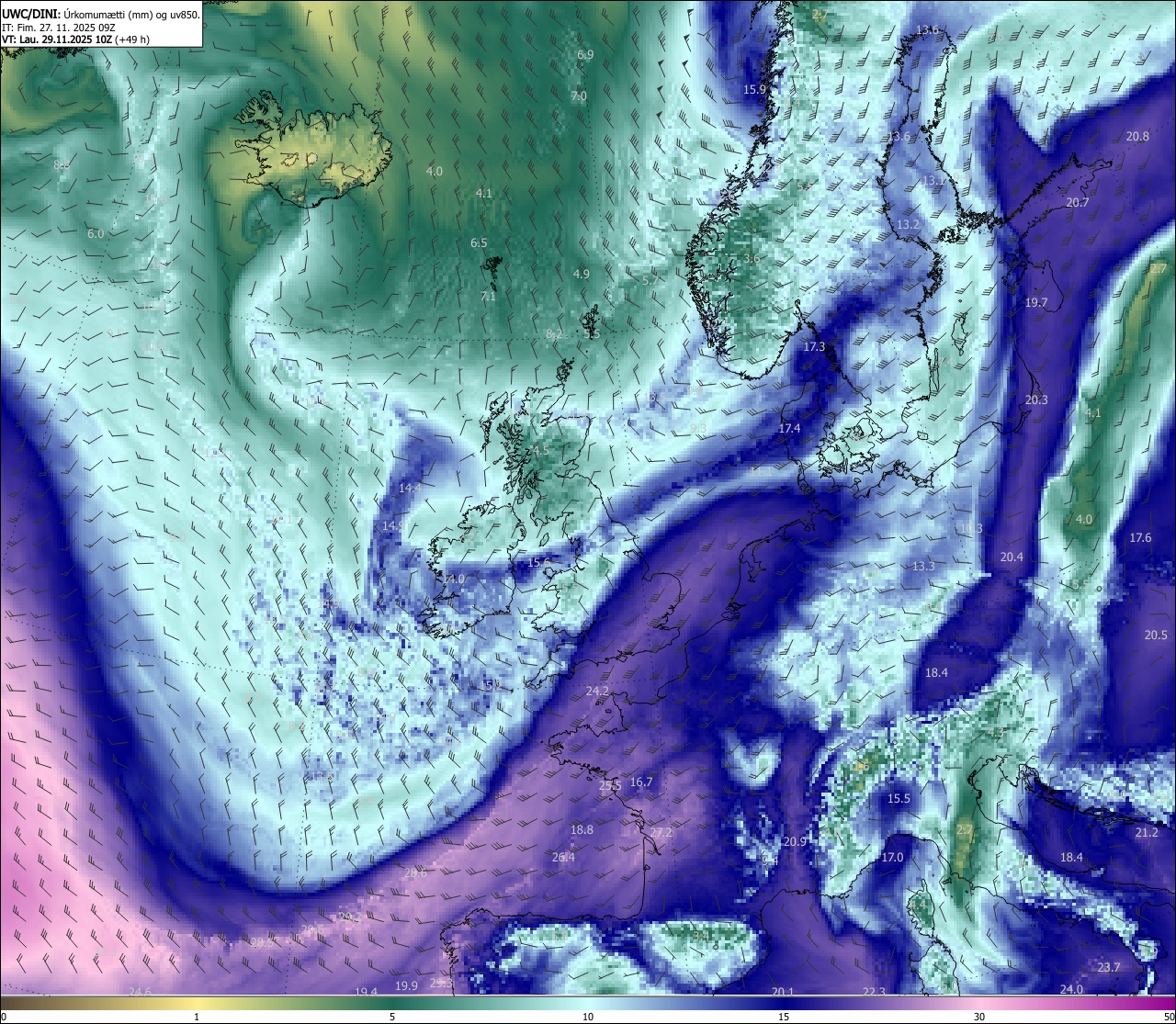The width and height of the screenshot is (1176, 1024).
Task: Click the 6.0 value southwest of Iceland
Action: pos(96,233)
